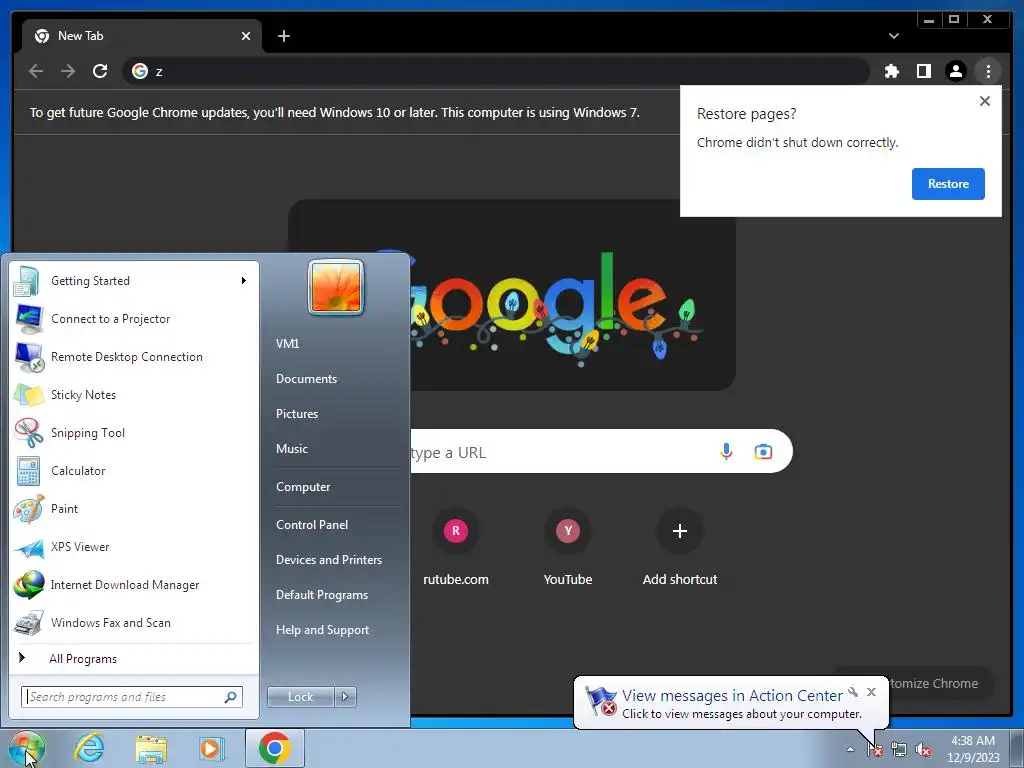Click the Paint palette icon
This screenshot has width=1024, height=768.
pyautogui.click(x=28, y=509)
